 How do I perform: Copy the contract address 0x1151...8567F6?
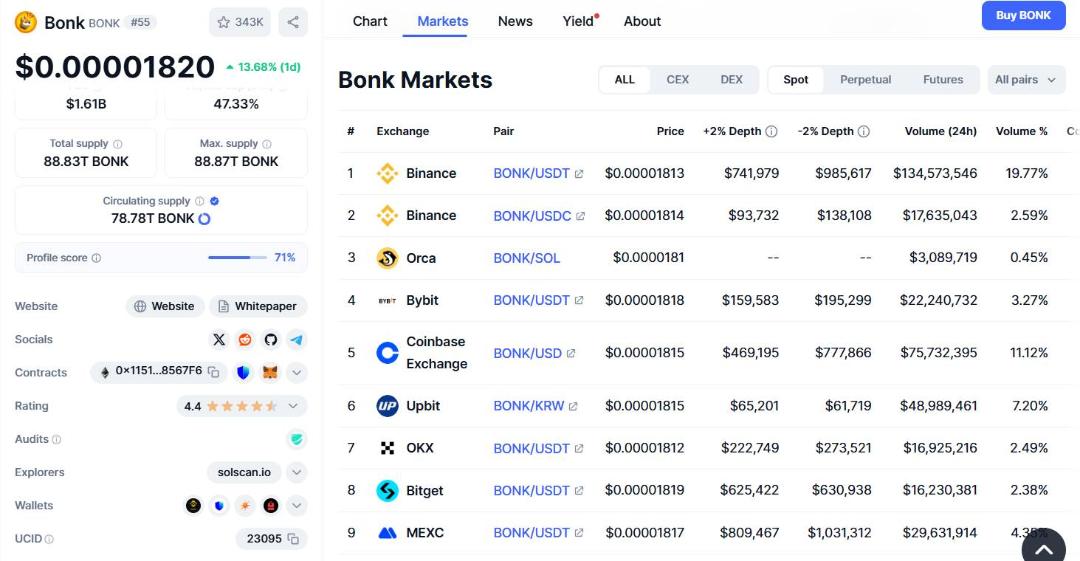tap(214, 372)
